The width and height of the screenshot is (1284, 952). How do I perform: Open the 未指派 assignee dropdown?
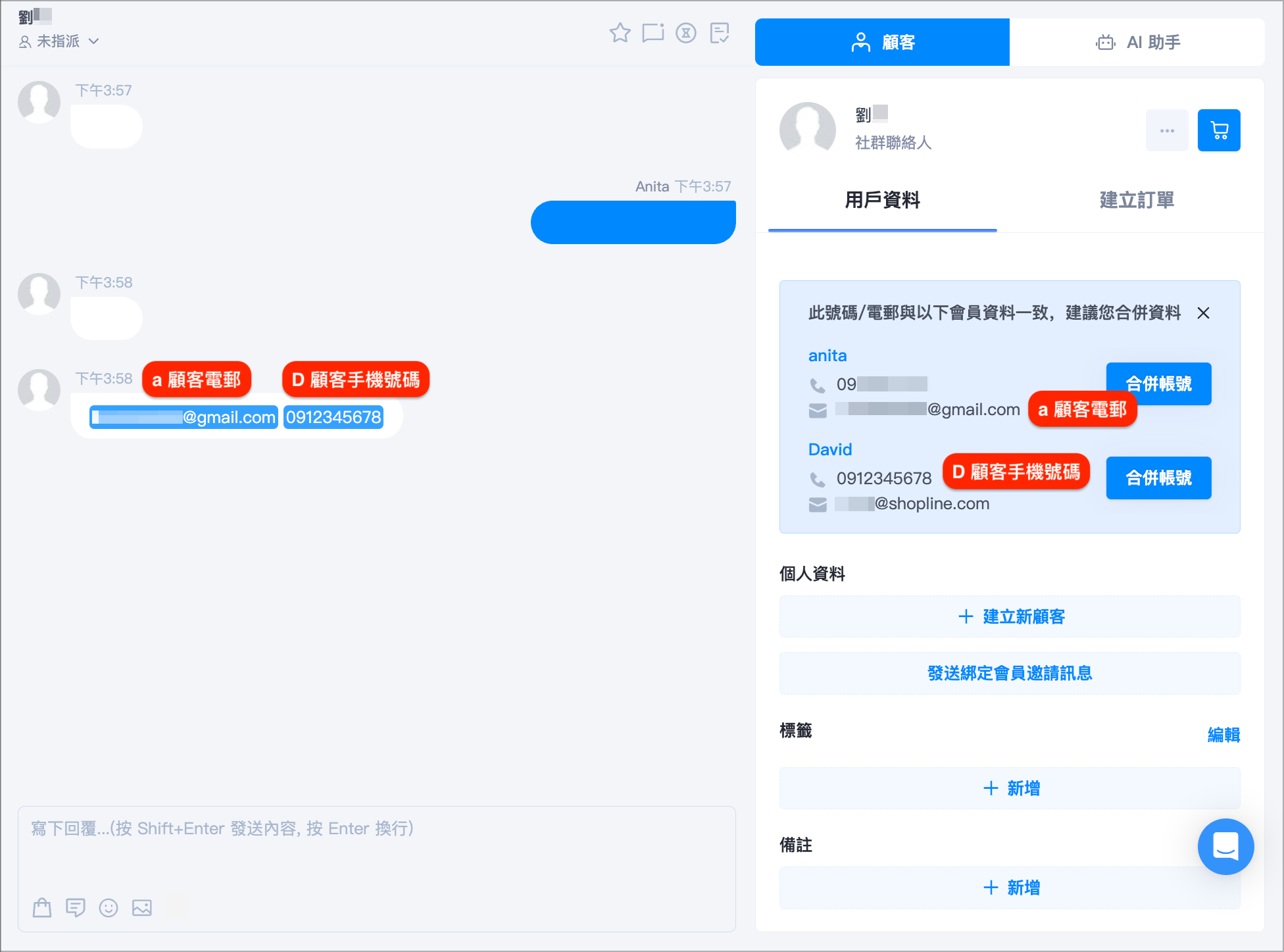pos(59,41)
